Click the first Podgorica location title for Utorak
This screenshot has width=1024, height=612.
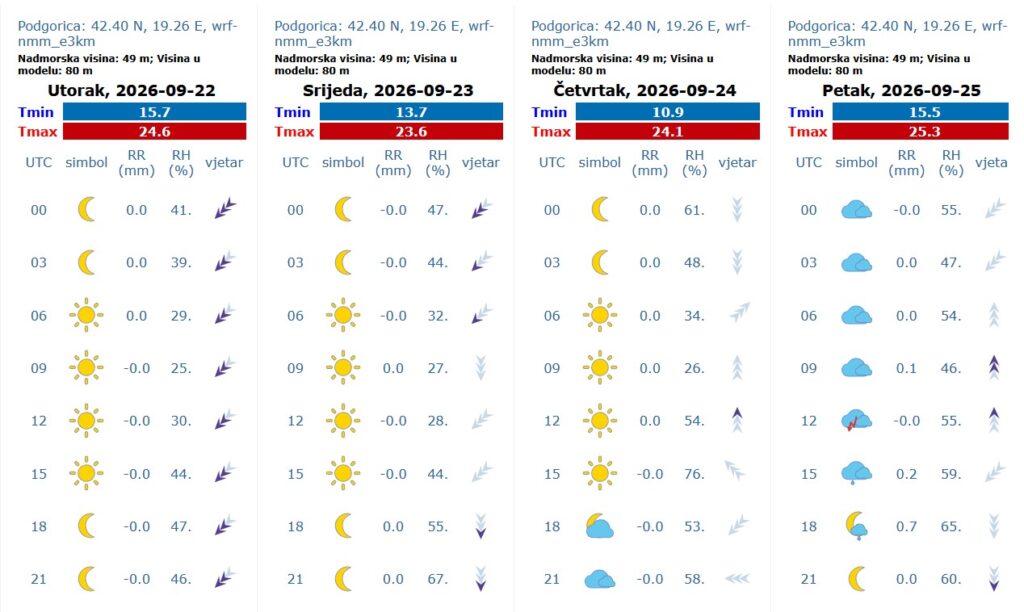click(127, 33)
